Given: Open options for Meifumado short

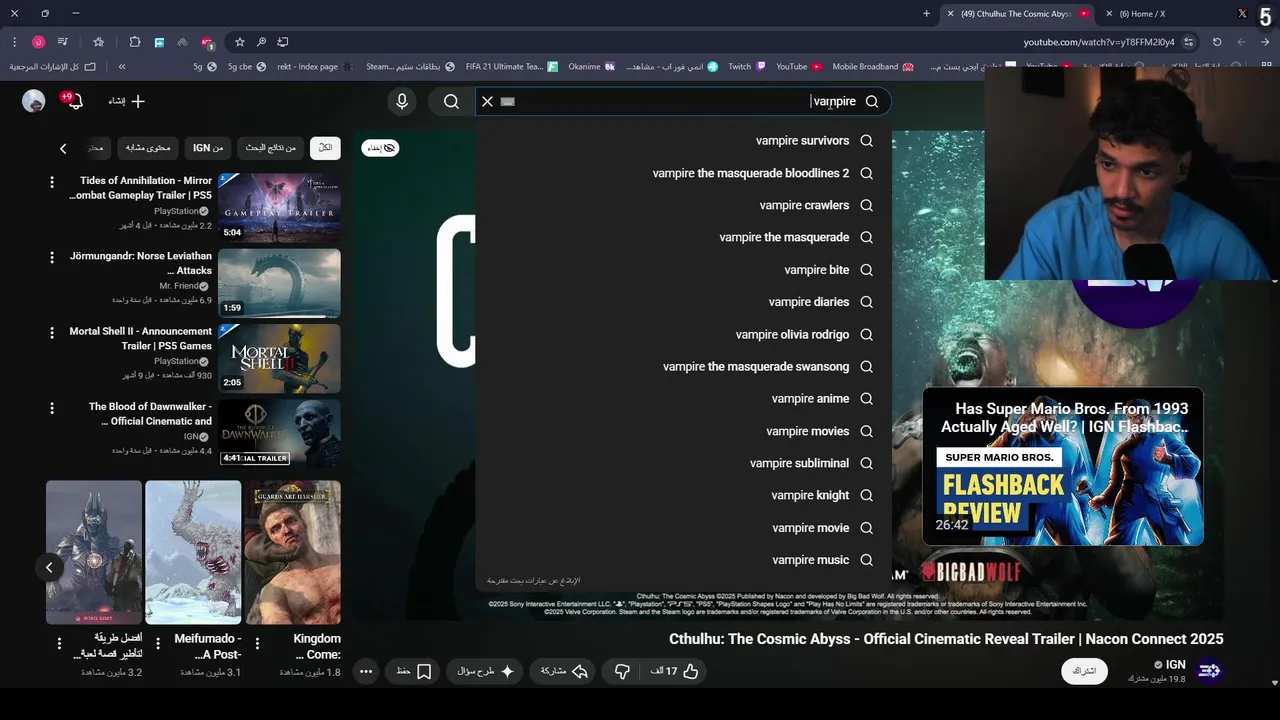Looking at the screenshot, I should [158, 643].
